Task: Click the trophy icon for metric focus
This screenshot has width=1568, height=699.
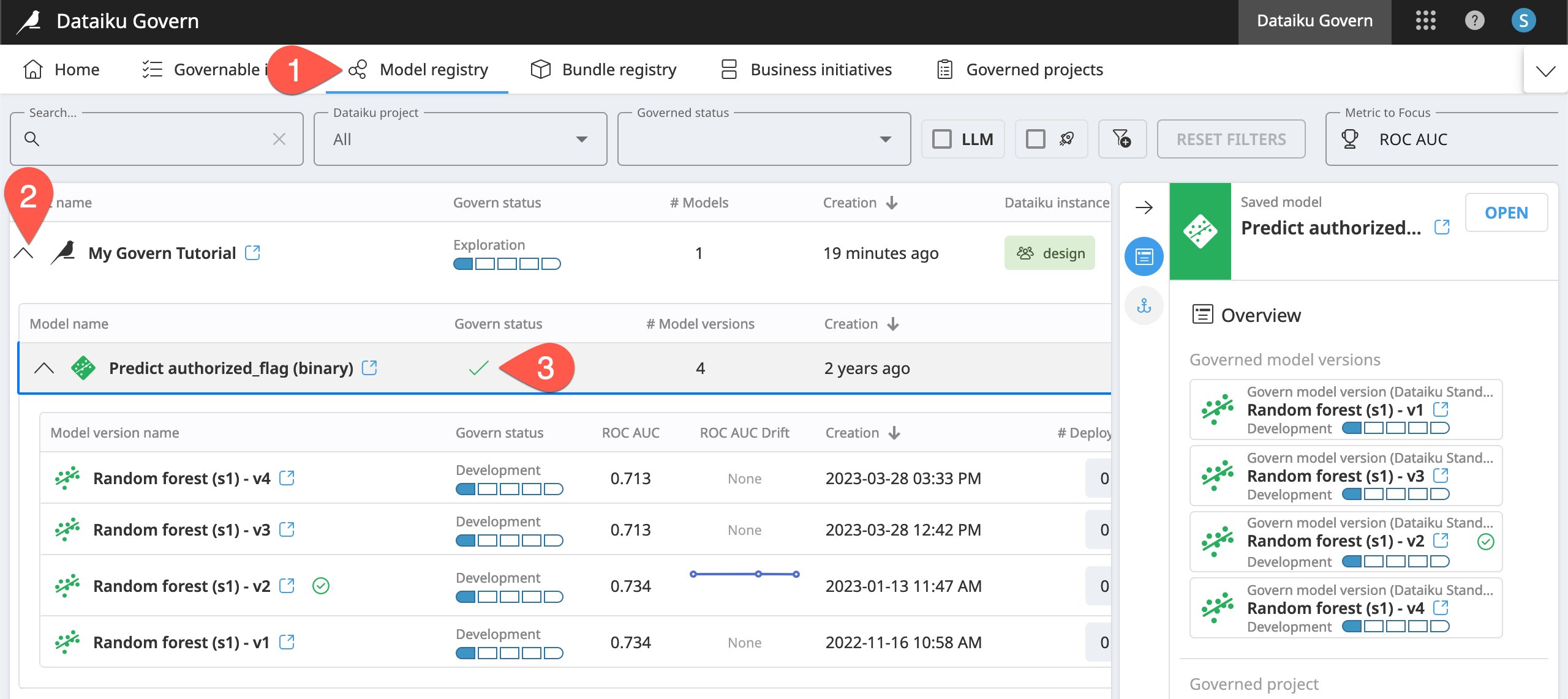Action: (x=1349, y=139)
